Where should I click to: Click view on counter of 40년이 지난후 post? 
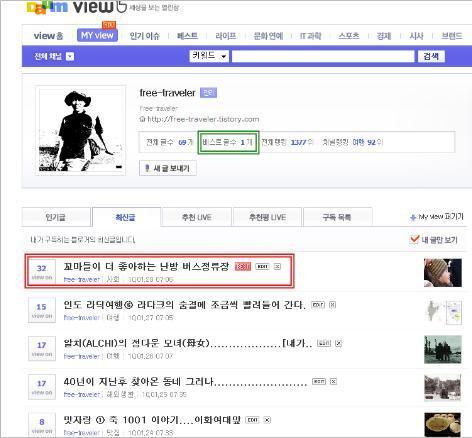click(42, 387)
